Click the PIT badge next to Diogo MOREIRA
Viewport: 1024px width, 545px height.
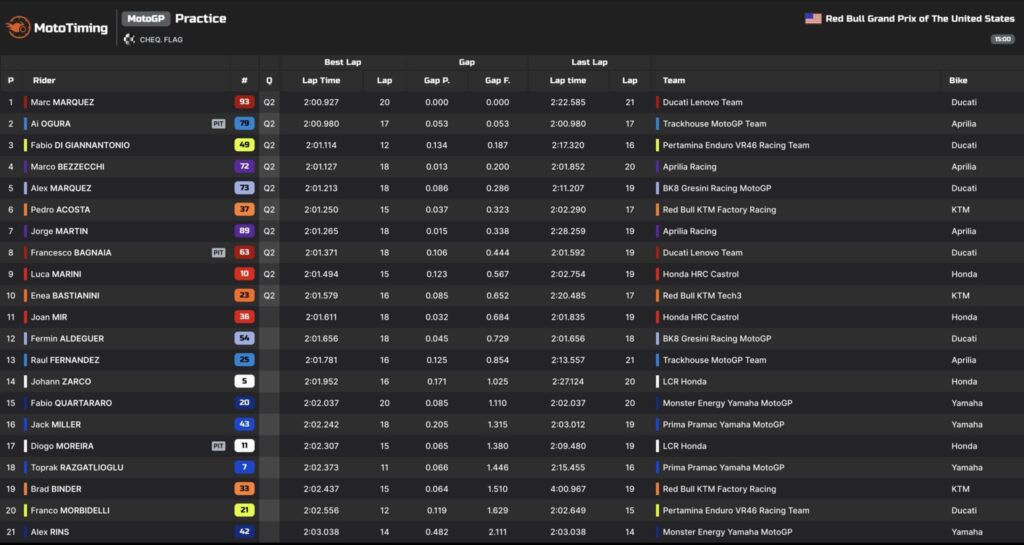pos(218,446)
